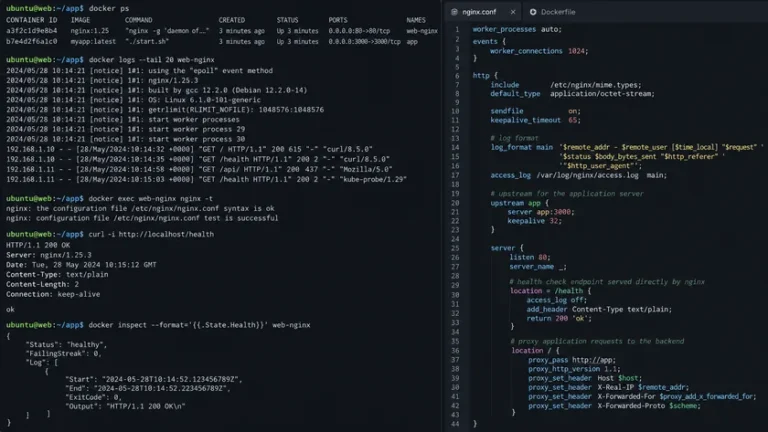Viewport: 768px width, 432px height.
Task: Click the 'log_format main' directive
Action: click(522, 147)
